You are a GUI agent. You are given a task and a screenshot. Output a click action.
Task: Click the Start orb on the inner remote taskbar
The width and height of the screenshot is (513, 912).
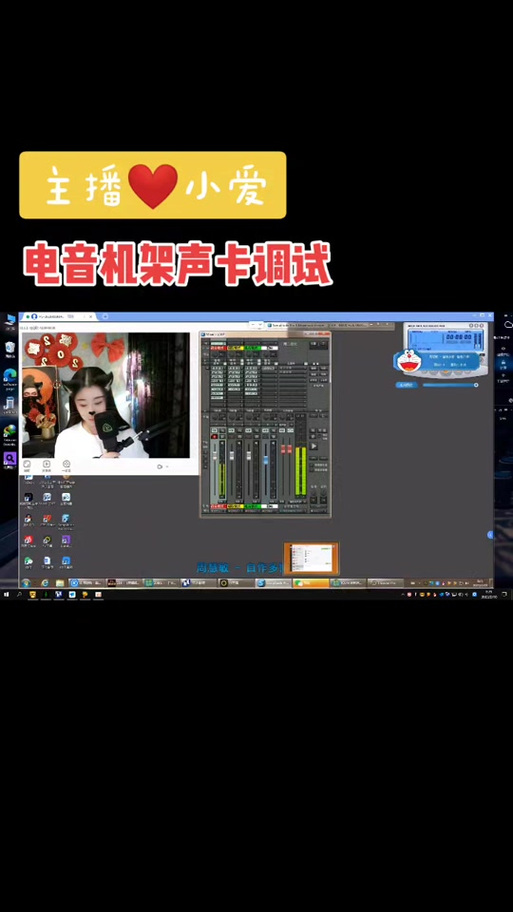26,583
